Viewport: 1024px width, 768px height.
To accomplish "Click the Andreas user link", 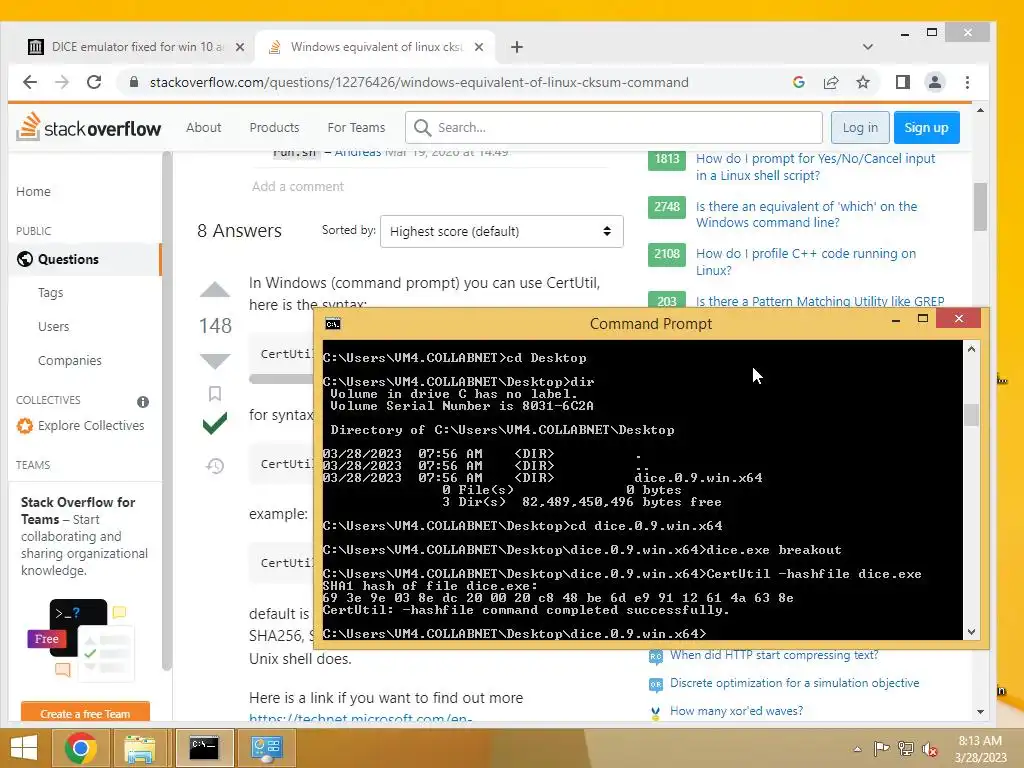I will click(x=357, y=152).
